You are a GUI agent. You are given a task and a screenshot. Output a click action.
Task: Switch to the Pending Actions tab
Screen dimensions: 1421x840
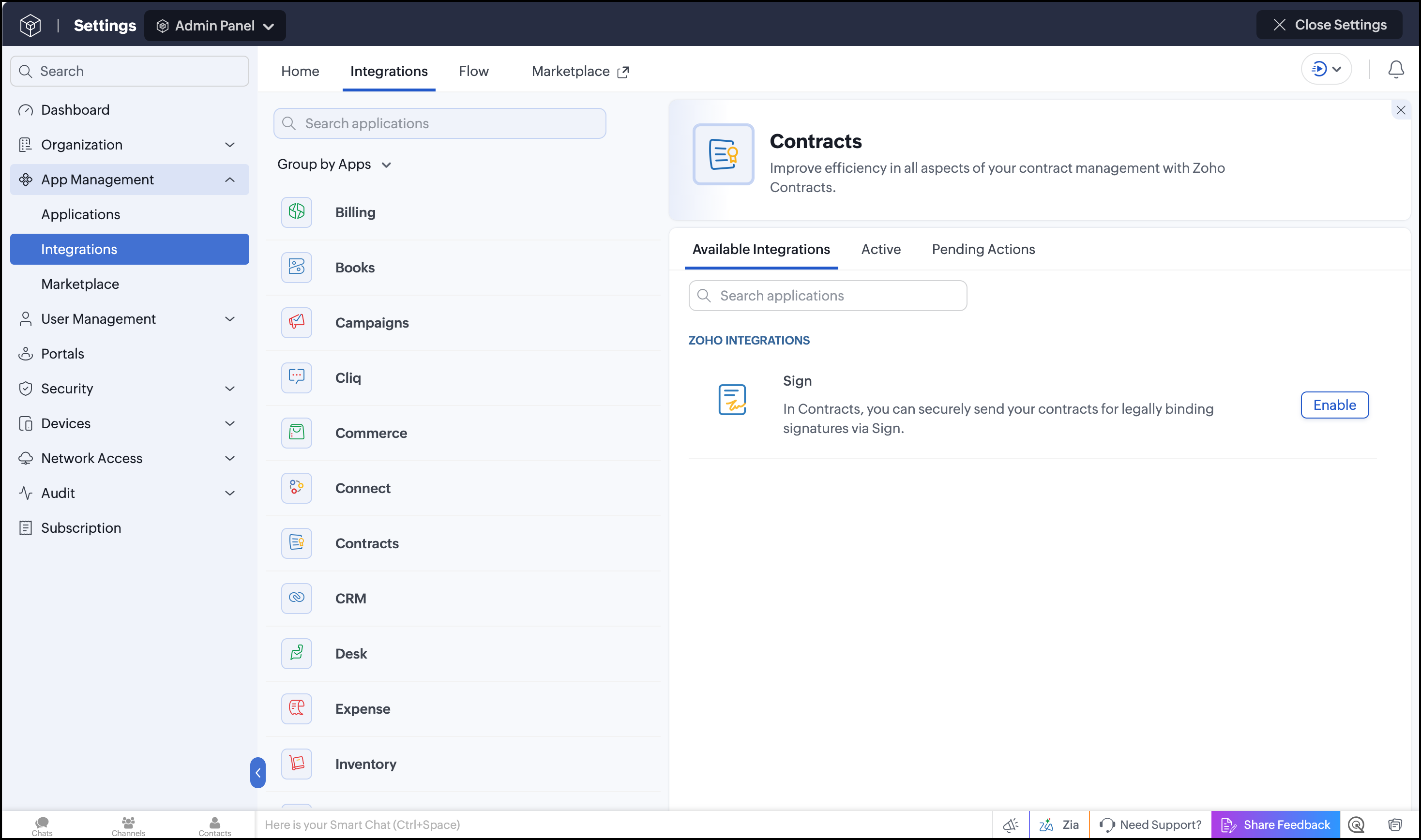pyautogui.click(x=983, y=249)
